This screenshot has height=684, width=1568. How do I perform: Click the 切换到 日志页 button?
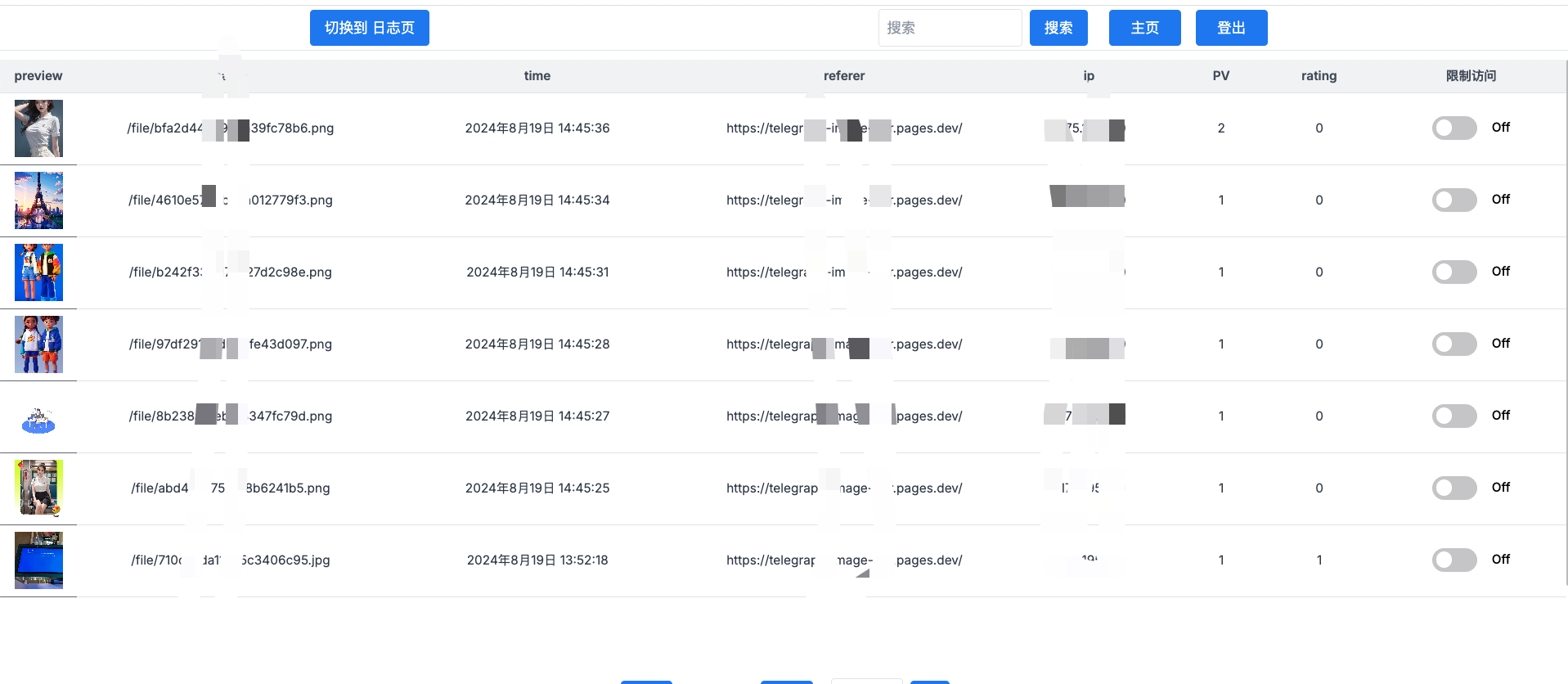tap(369, 28)
